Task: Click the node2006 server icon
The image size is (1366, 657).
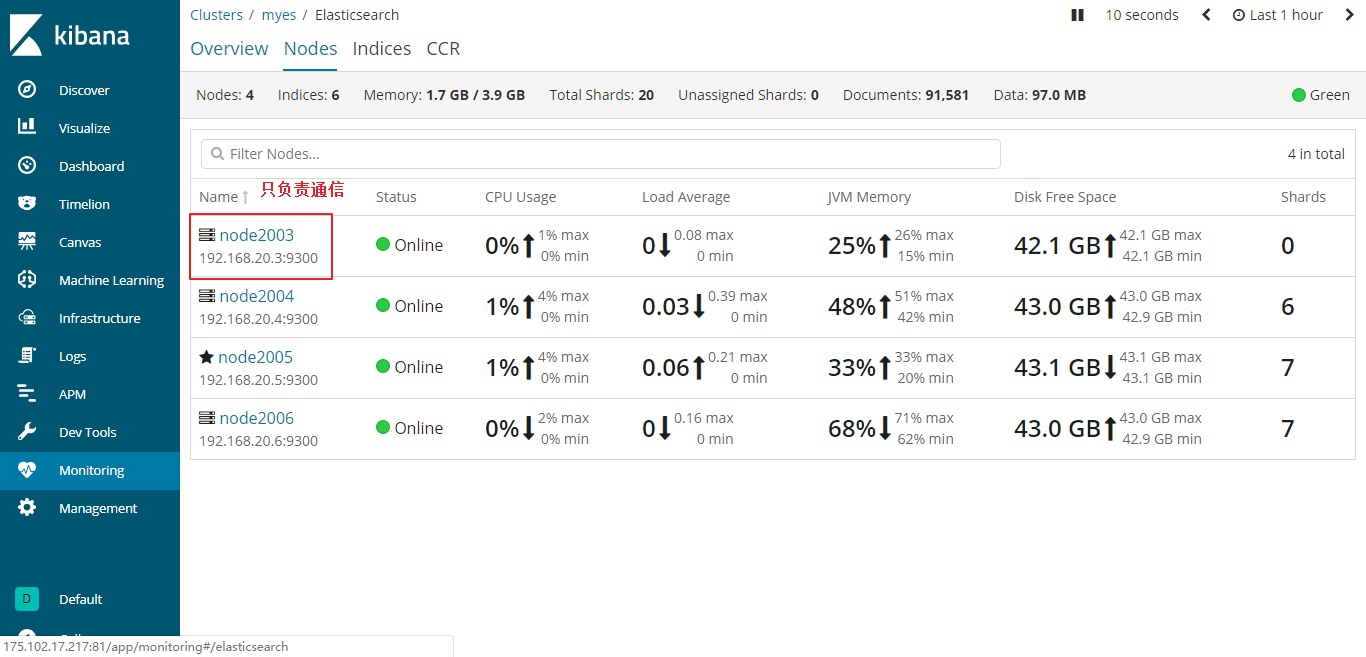Action: [x=207, y=418]
